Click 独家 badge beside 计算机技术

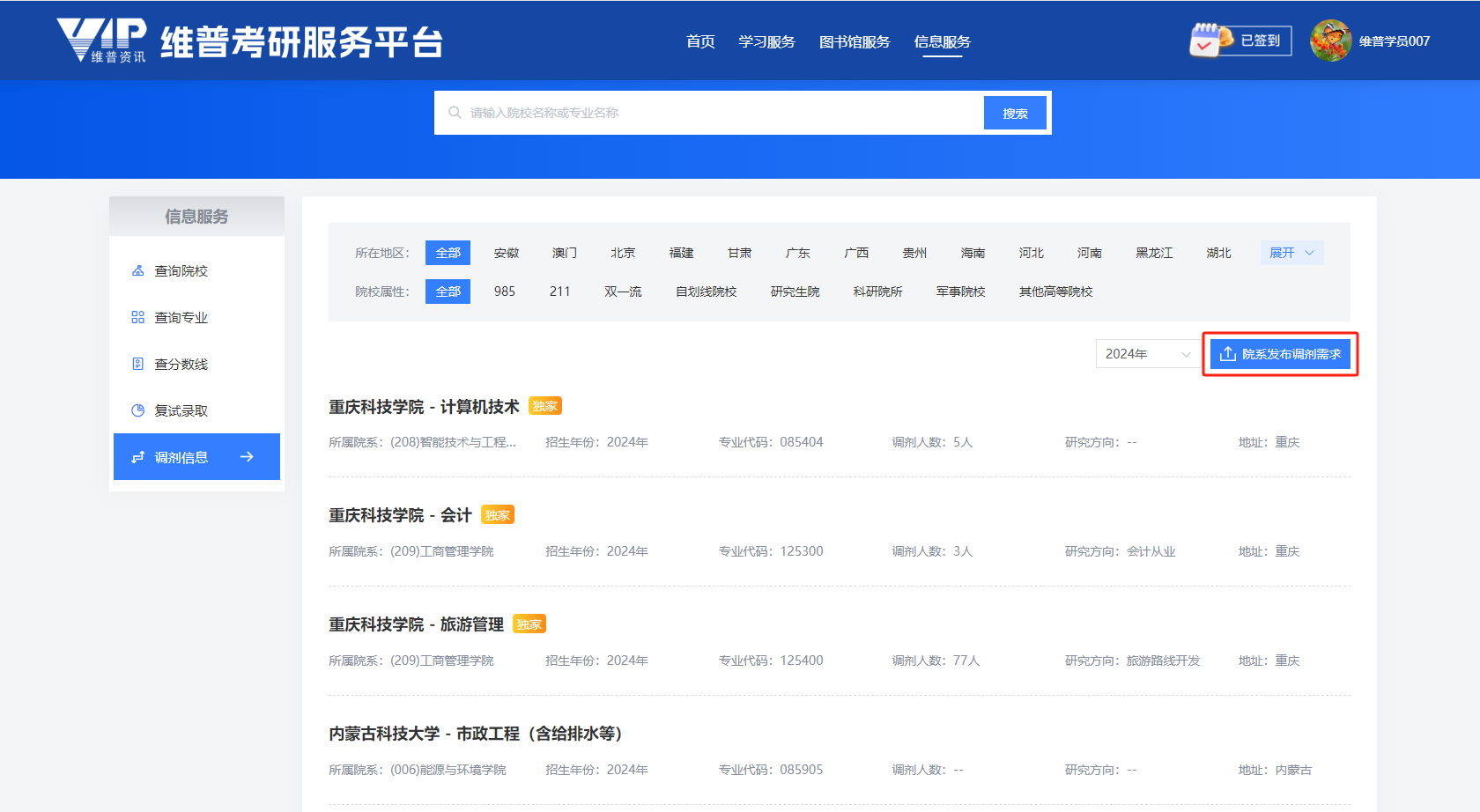tap(545, 406)
